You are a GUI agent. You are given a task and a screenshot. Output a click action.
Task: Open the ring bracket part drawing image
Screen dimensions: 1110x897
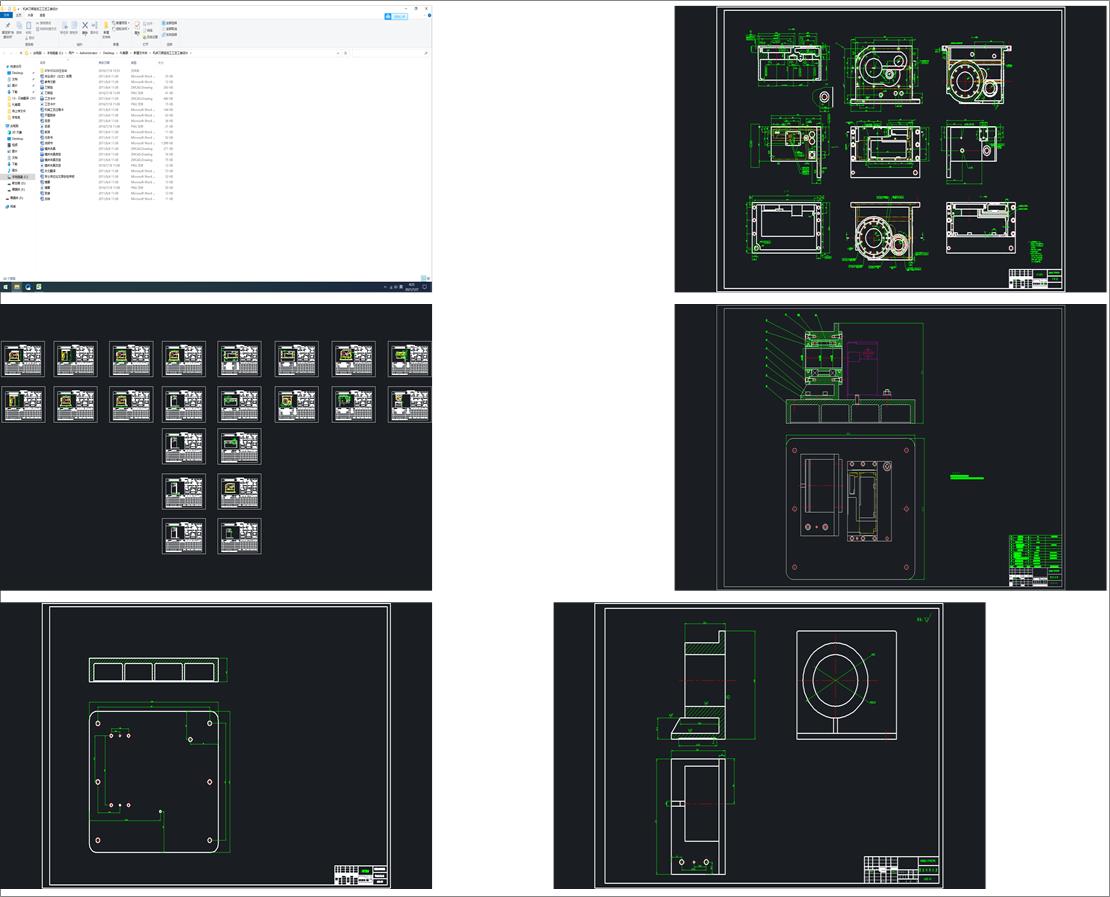[769, 745]
